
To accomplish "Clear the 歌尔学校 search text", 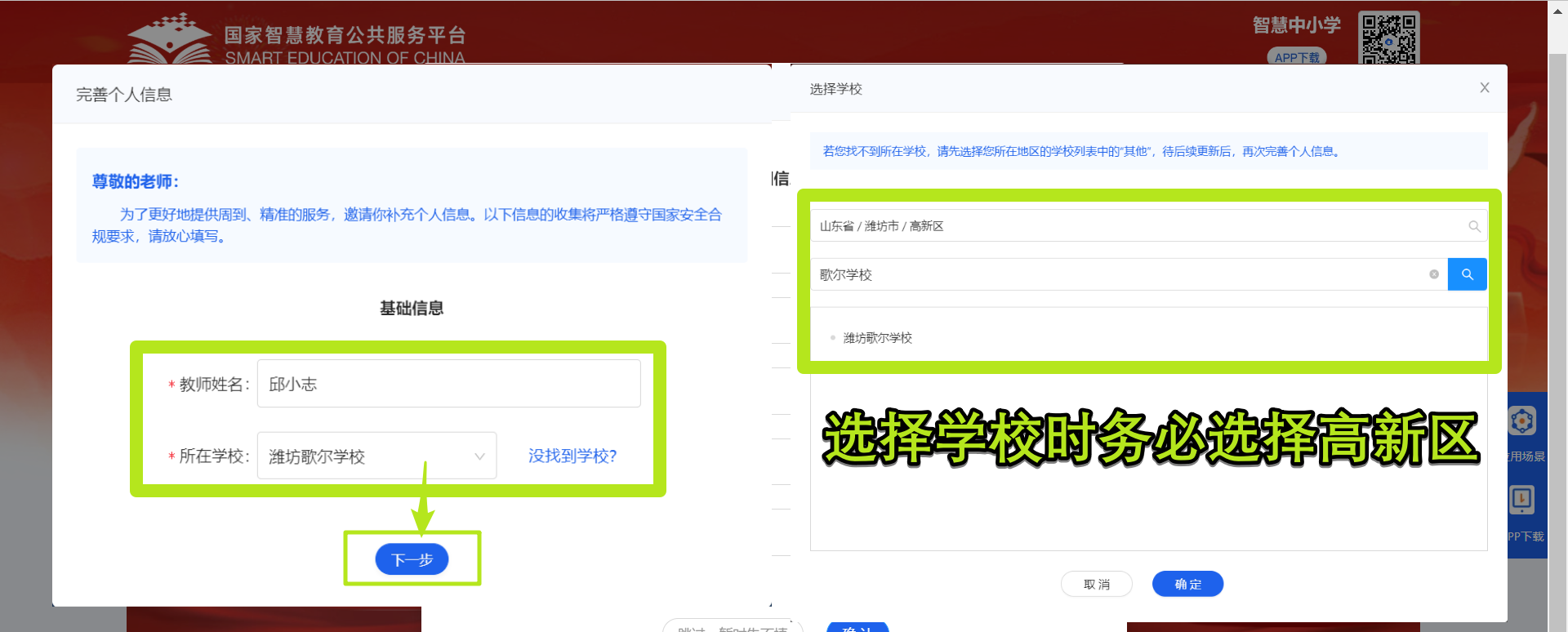I will (x=1433, y=274).
